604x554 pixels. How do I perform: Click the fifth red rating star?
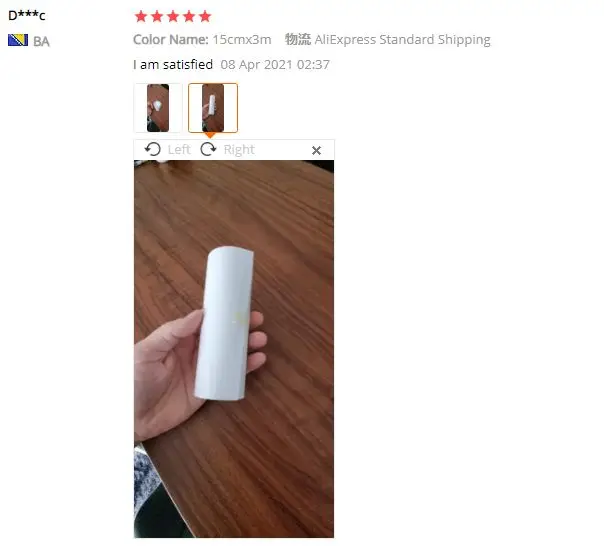click(x=205, y=17)
